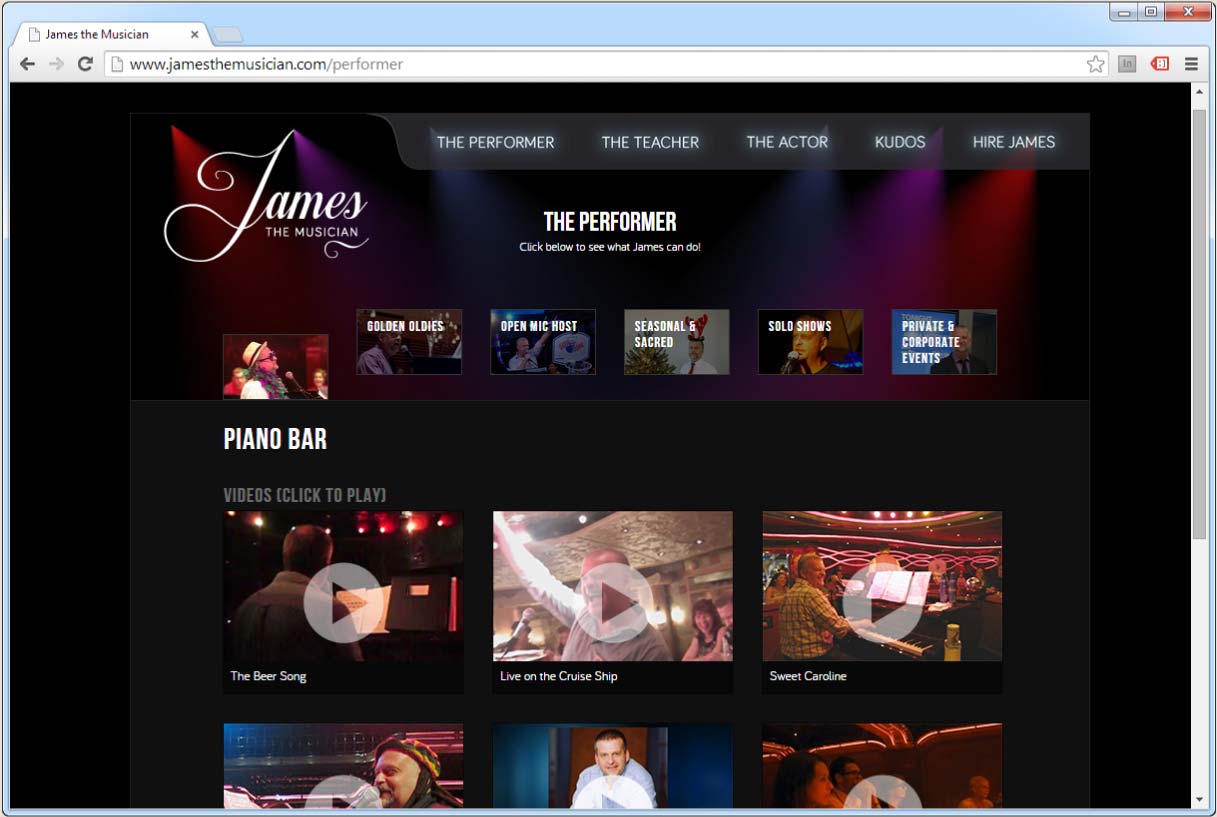Open the Seasonal & Sacred category
1217x817 pixels.
pyautogui.click(x=677, y=342)
